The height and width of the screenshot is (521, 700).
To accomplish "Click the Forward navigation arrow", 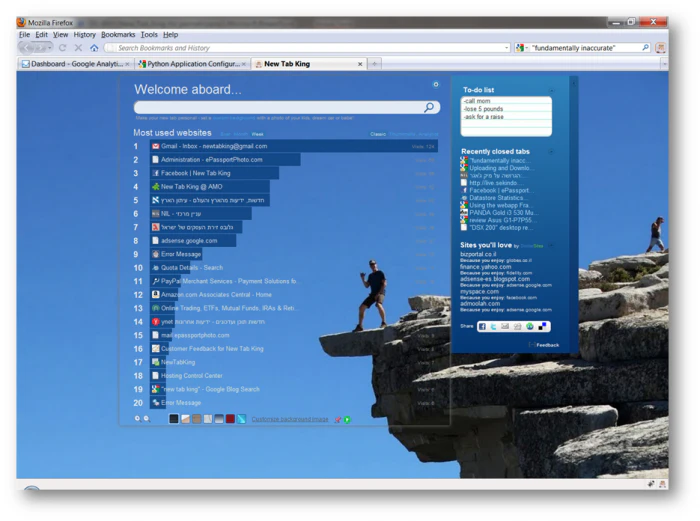I will [x=43, y=47].
